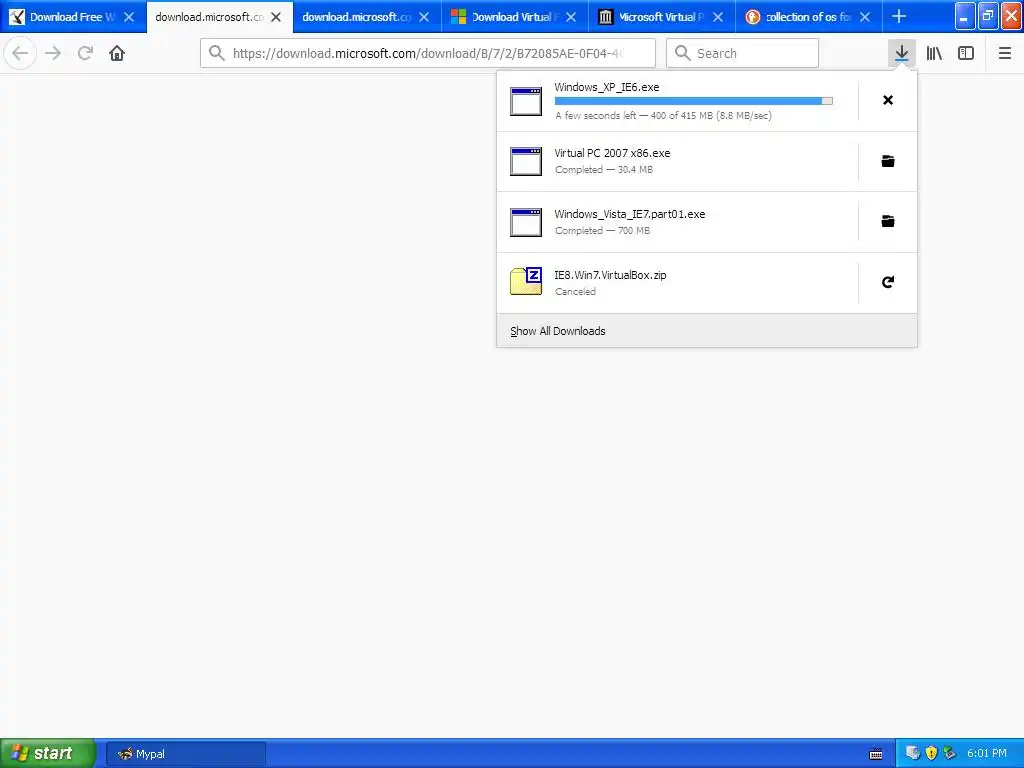1024x768 pixels.
Task: Click the 'Completed — 30.4 MB' status text
Action: coord(603,170)
